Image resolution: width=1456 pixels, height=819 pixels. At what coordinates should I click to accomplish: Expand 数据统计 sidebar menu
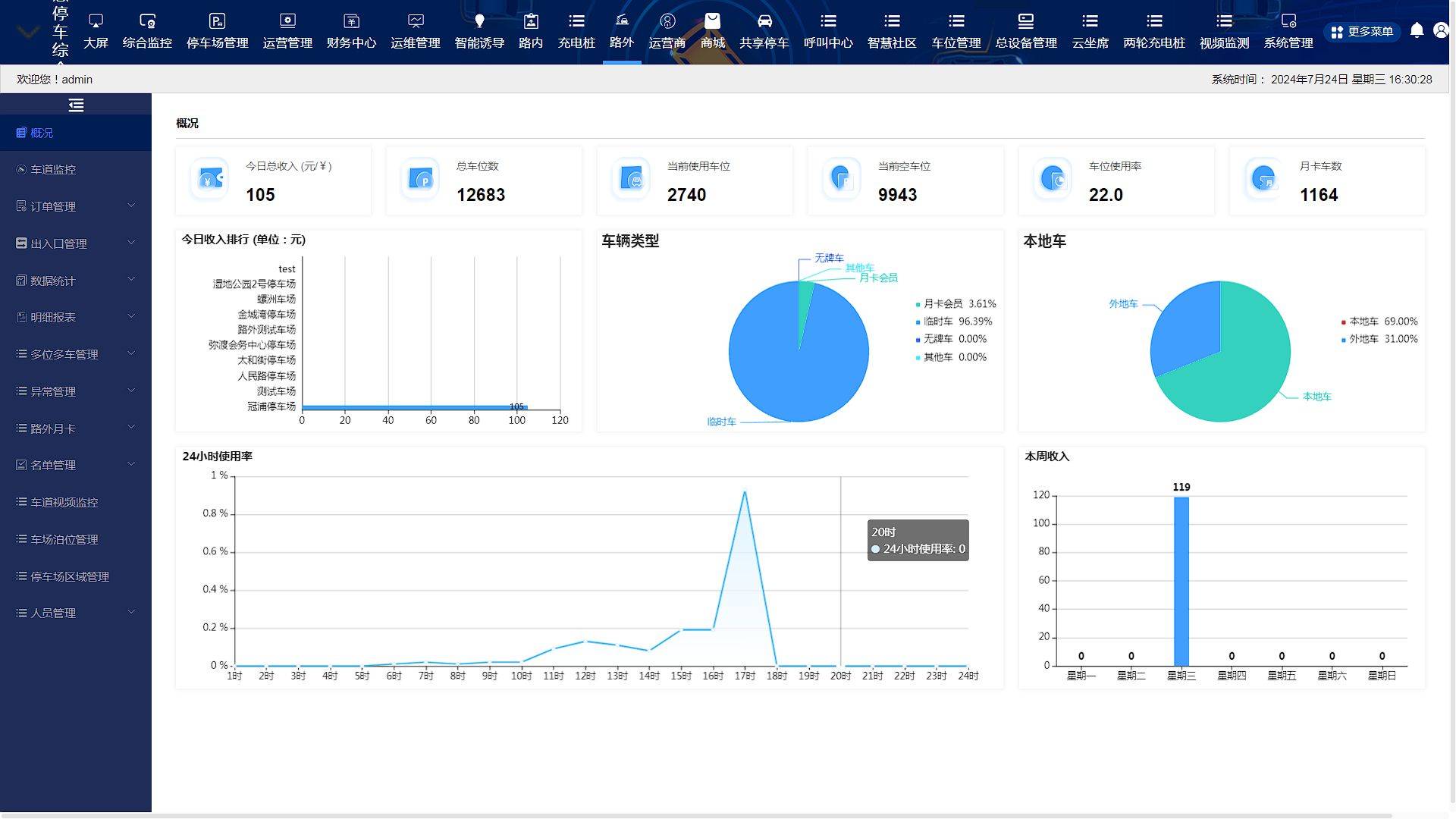76,281
